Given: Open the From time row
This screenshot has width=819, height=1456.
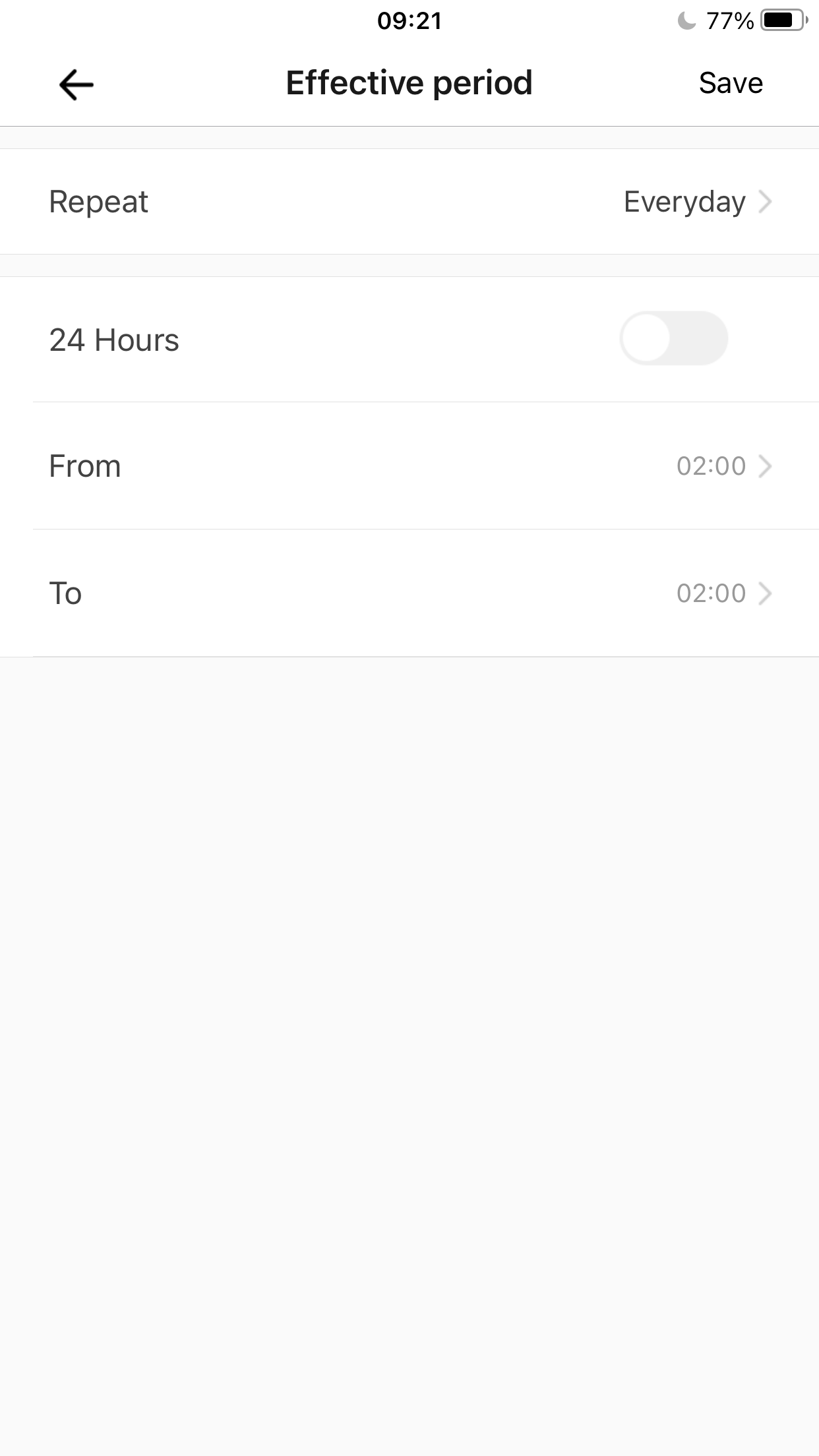Looking at the screenshot, I should click(409, 466).
